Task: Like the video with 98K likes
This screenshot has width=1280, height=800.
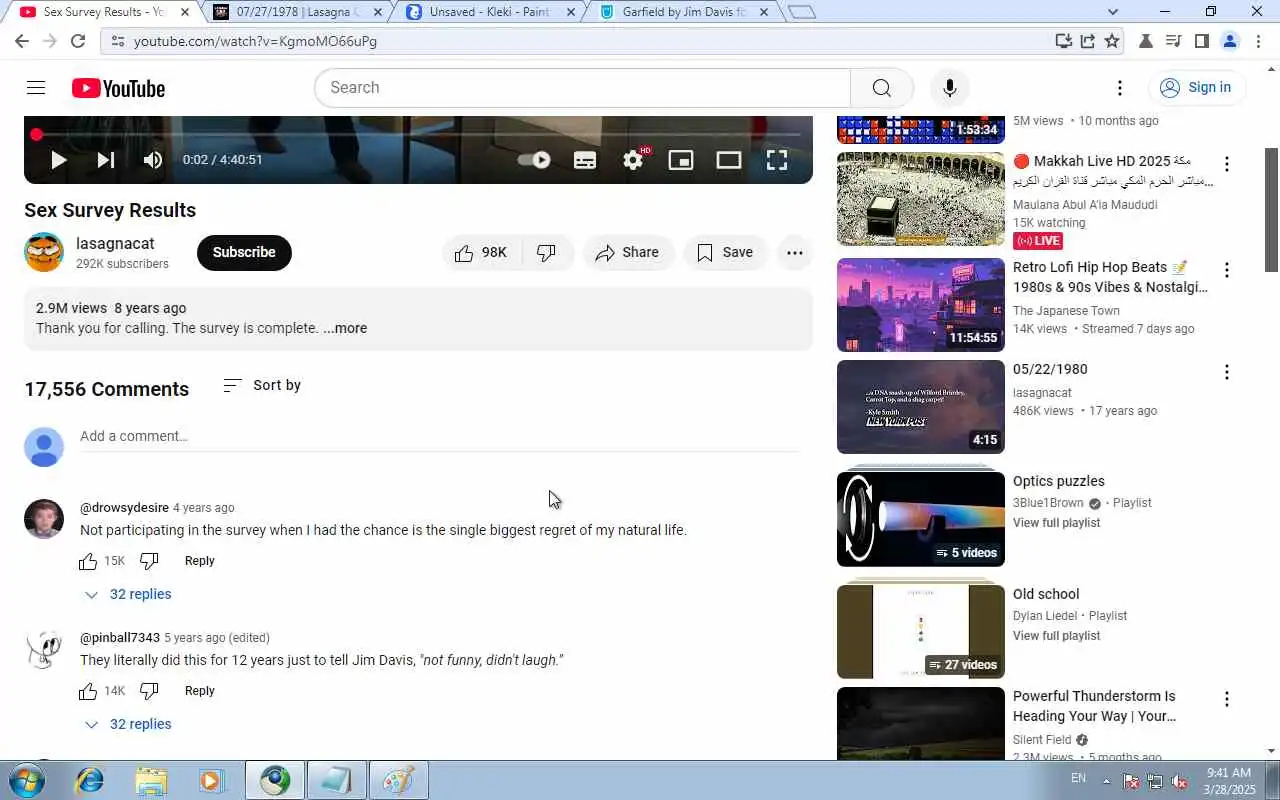Action: pos(481,253)
